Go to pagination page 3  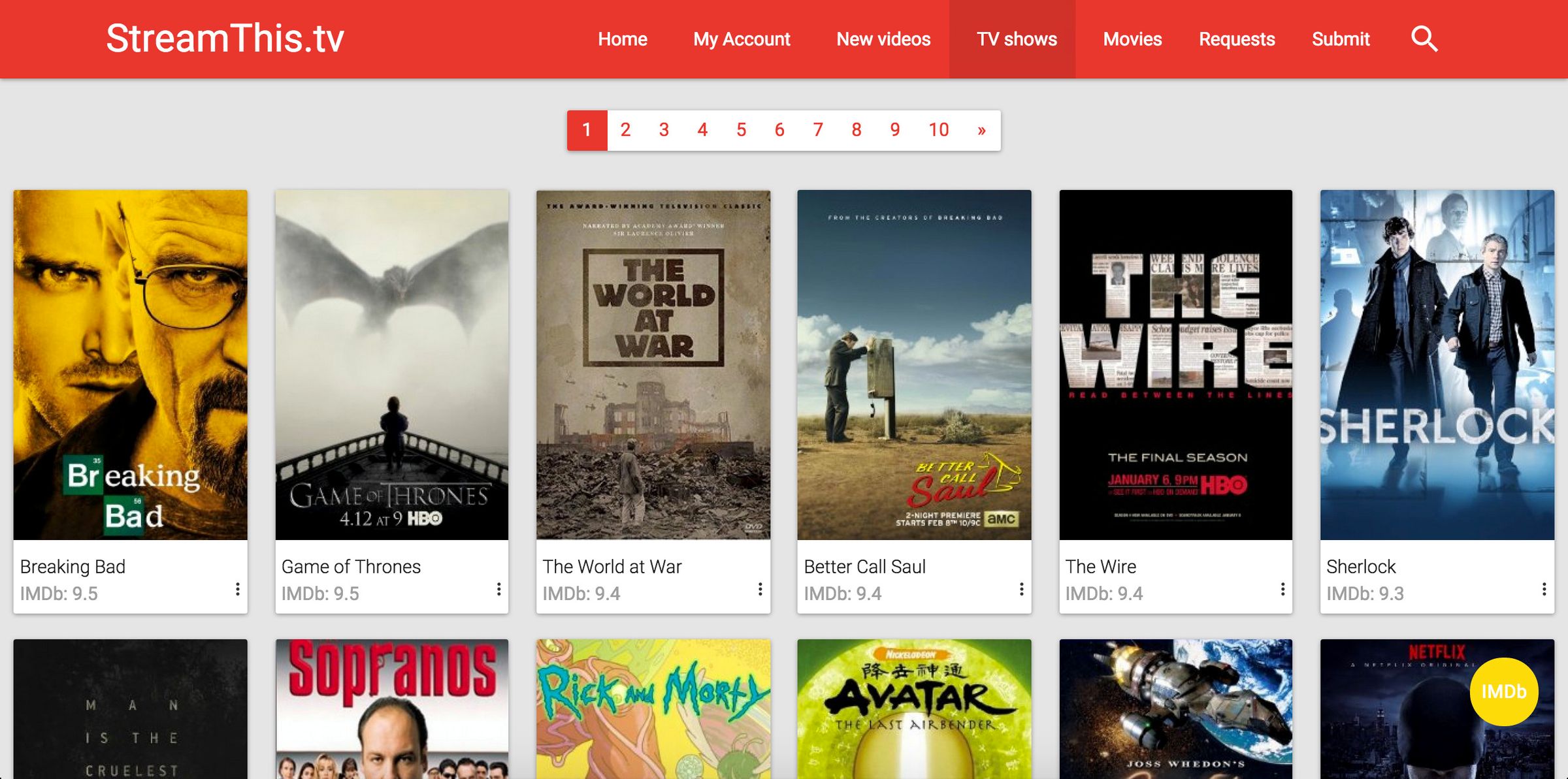click(664, 130)
